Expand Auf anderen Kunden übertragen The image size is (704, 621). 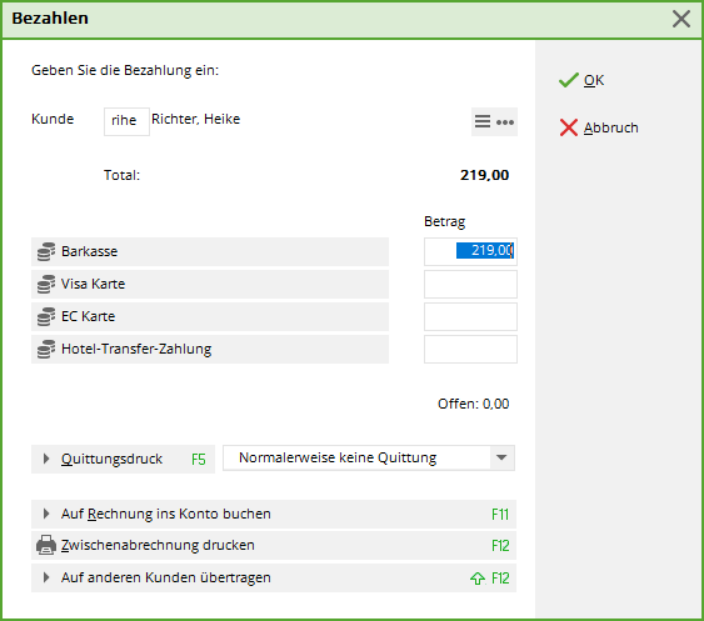tap(274, 578)
